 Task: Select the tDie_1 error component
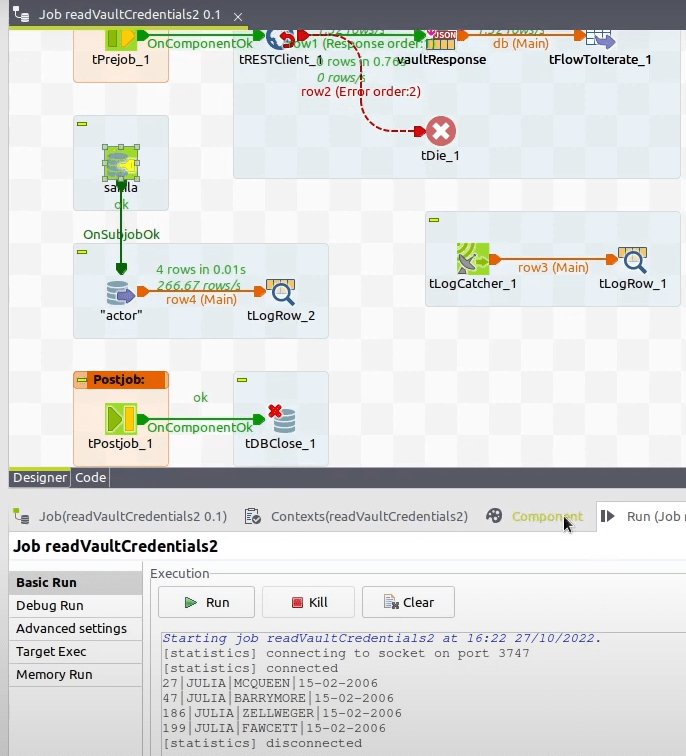click(x=441, y=131)
